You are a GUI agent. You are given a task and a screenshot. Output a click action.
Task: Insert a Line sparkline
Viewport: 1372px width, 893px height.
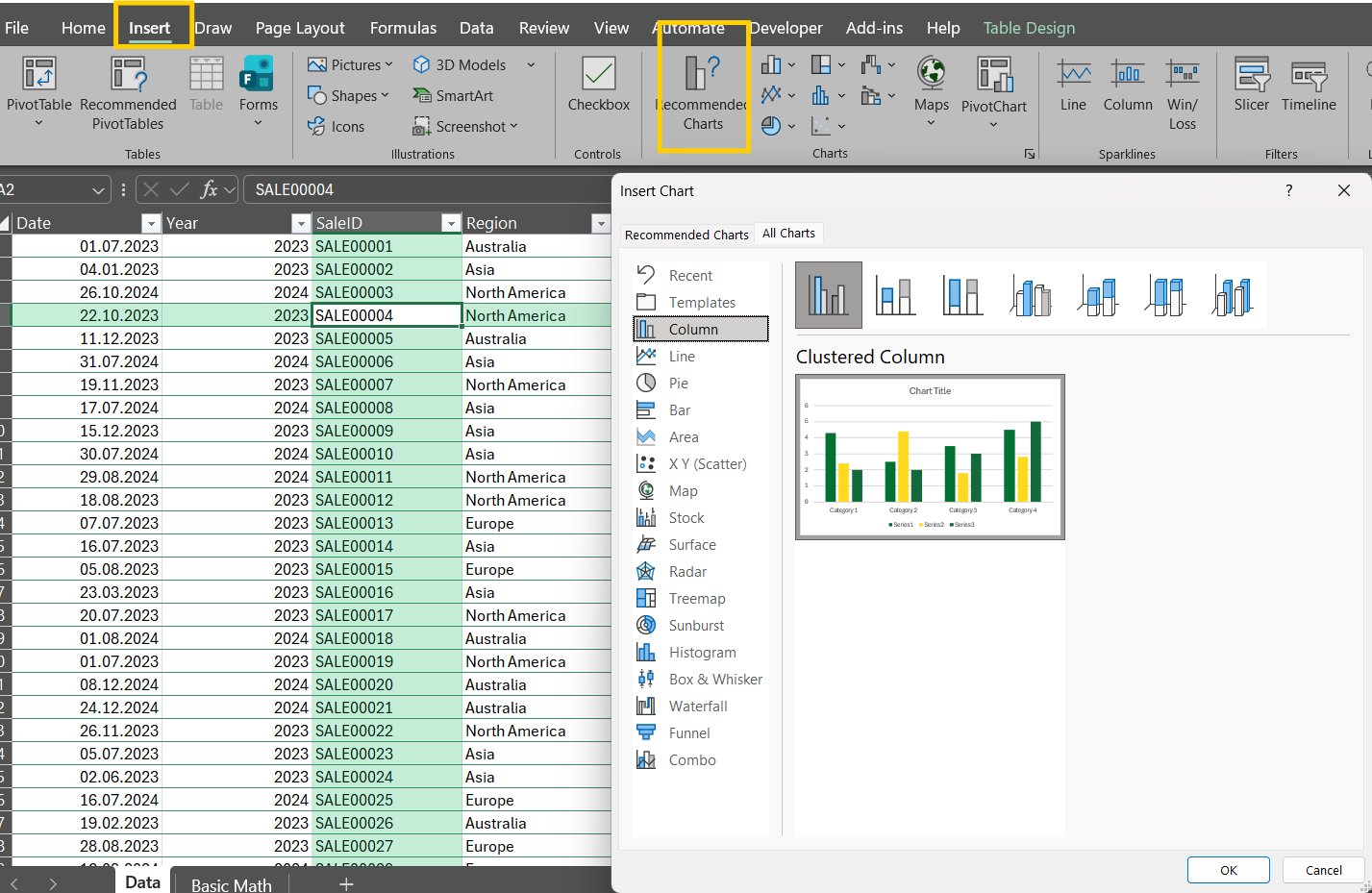pos(1073,85)
